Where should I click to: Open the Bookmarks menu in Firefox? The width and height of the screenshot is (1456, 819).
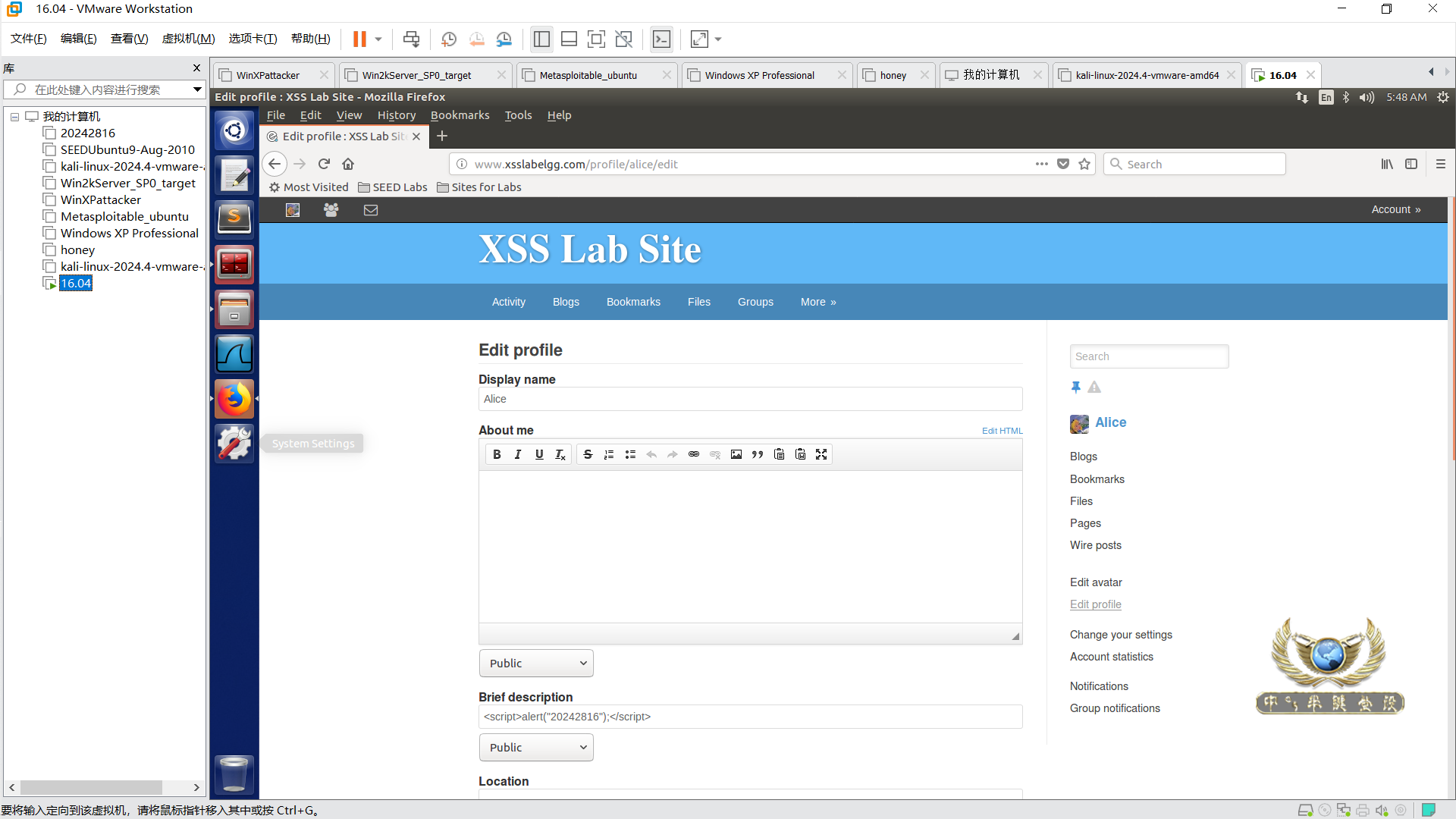pos(460,115)
